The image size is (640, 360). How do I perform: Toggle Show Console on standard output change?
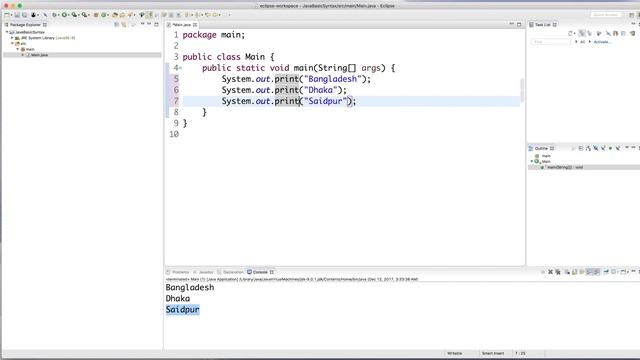click(x=589, y=272)
